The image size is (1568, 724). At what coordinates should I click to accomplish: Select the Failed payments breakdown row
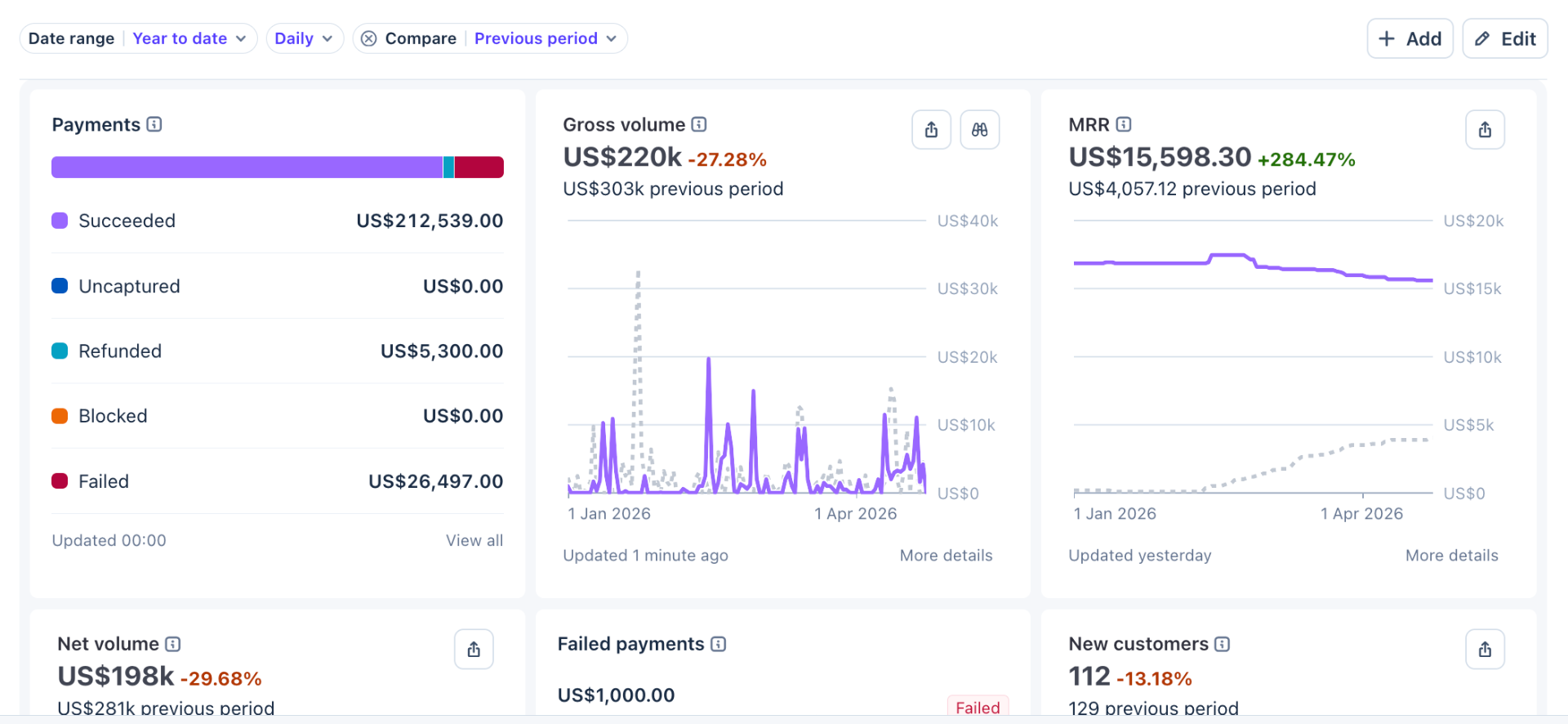pyautogui.click(x=278, y=481)
